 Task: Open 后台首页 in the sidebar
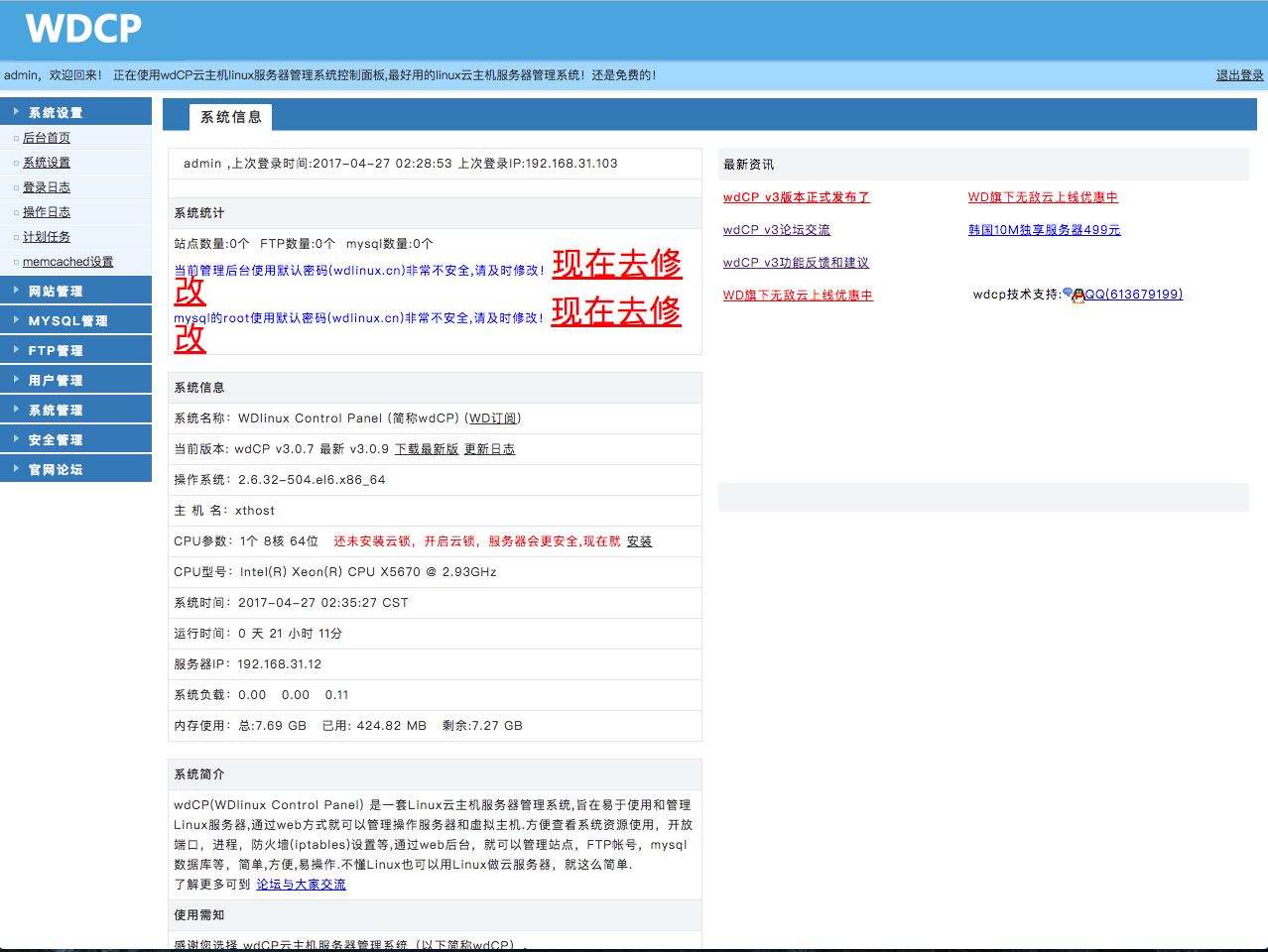tap(47, 138)
